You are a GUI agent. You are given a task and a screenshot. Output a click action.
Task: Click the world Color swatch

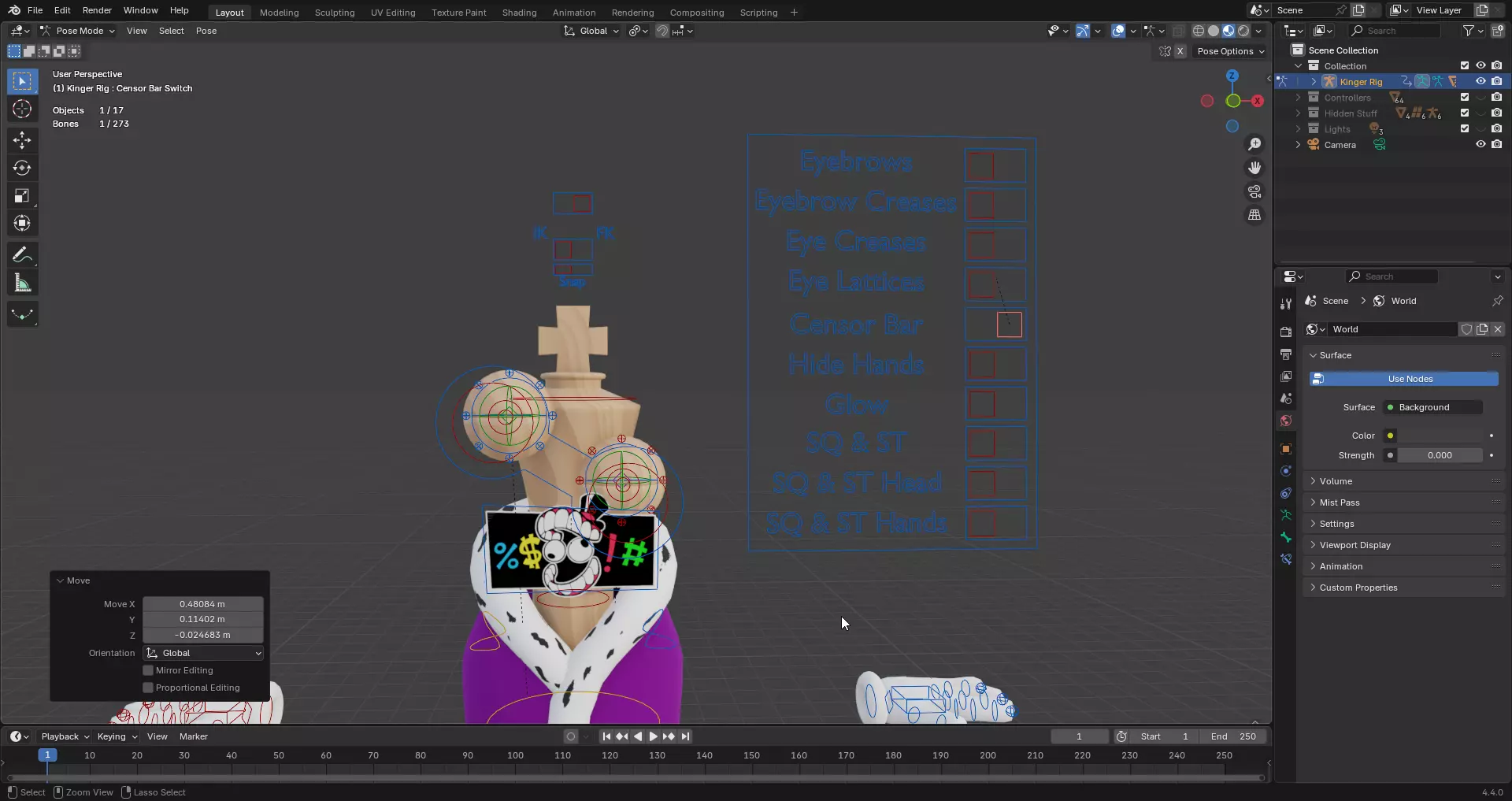1441,436
